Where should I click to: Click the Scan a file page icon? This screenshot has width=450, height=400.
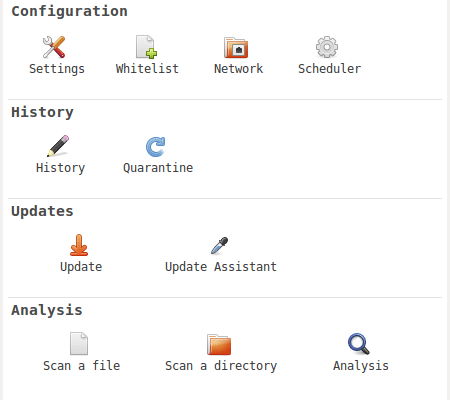79,343
